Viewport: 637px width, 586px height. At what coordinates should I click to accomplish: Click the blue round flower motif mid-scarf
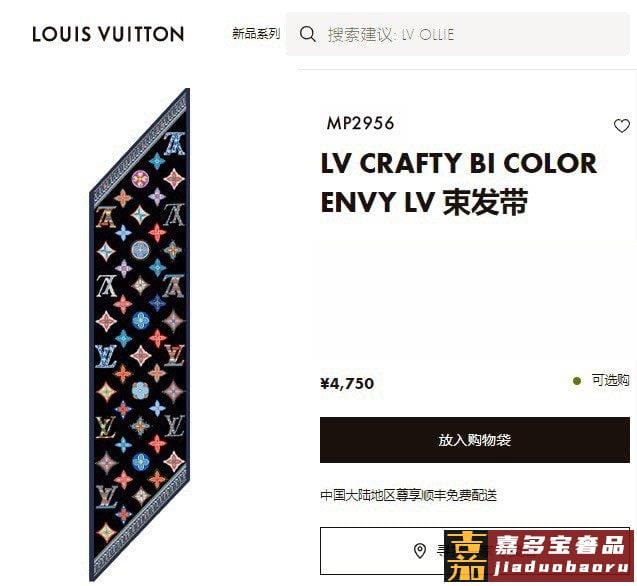[141, 321]
